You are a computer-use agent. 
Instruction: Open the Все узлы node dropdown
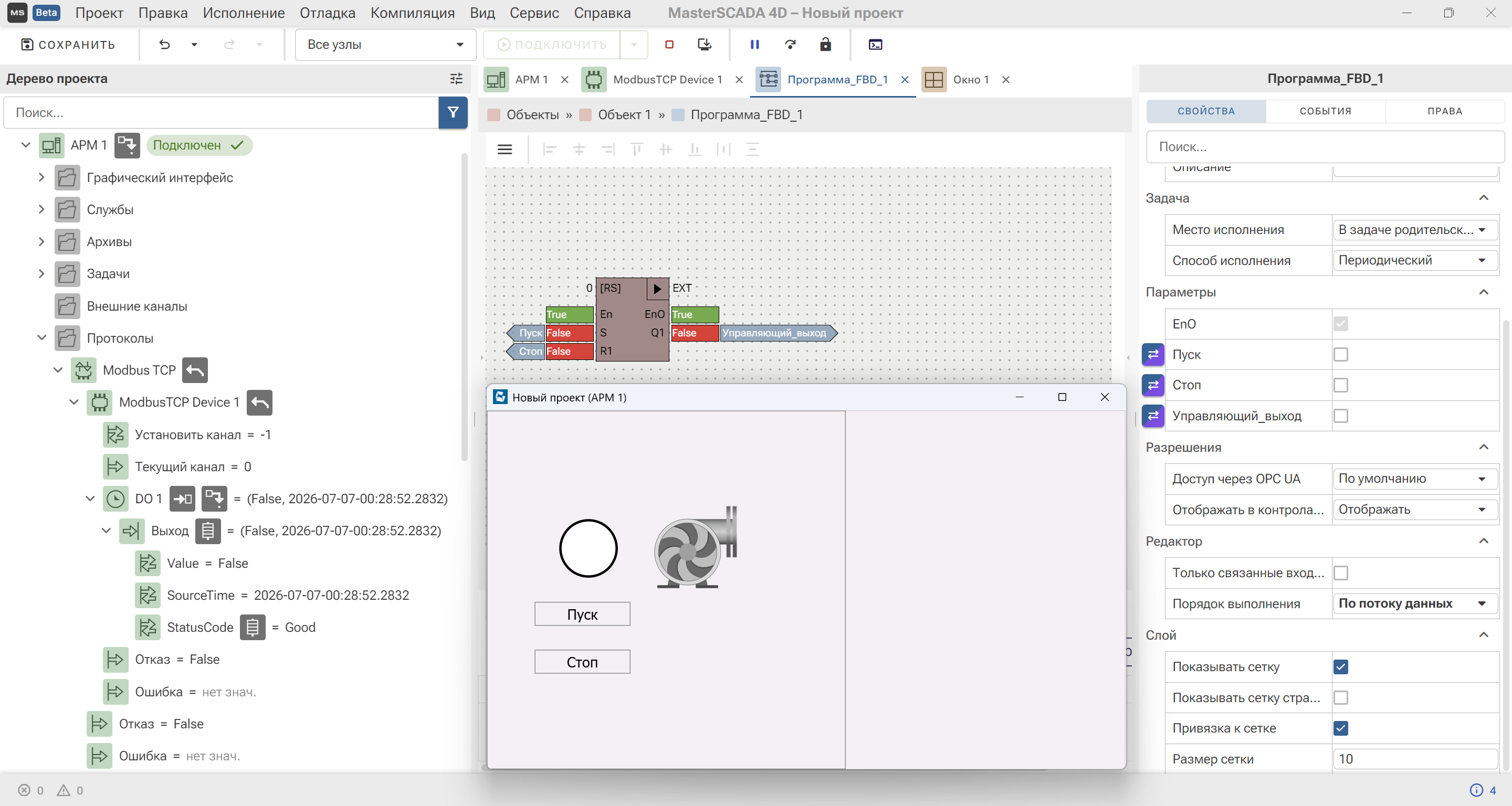(x=385, y=45)
